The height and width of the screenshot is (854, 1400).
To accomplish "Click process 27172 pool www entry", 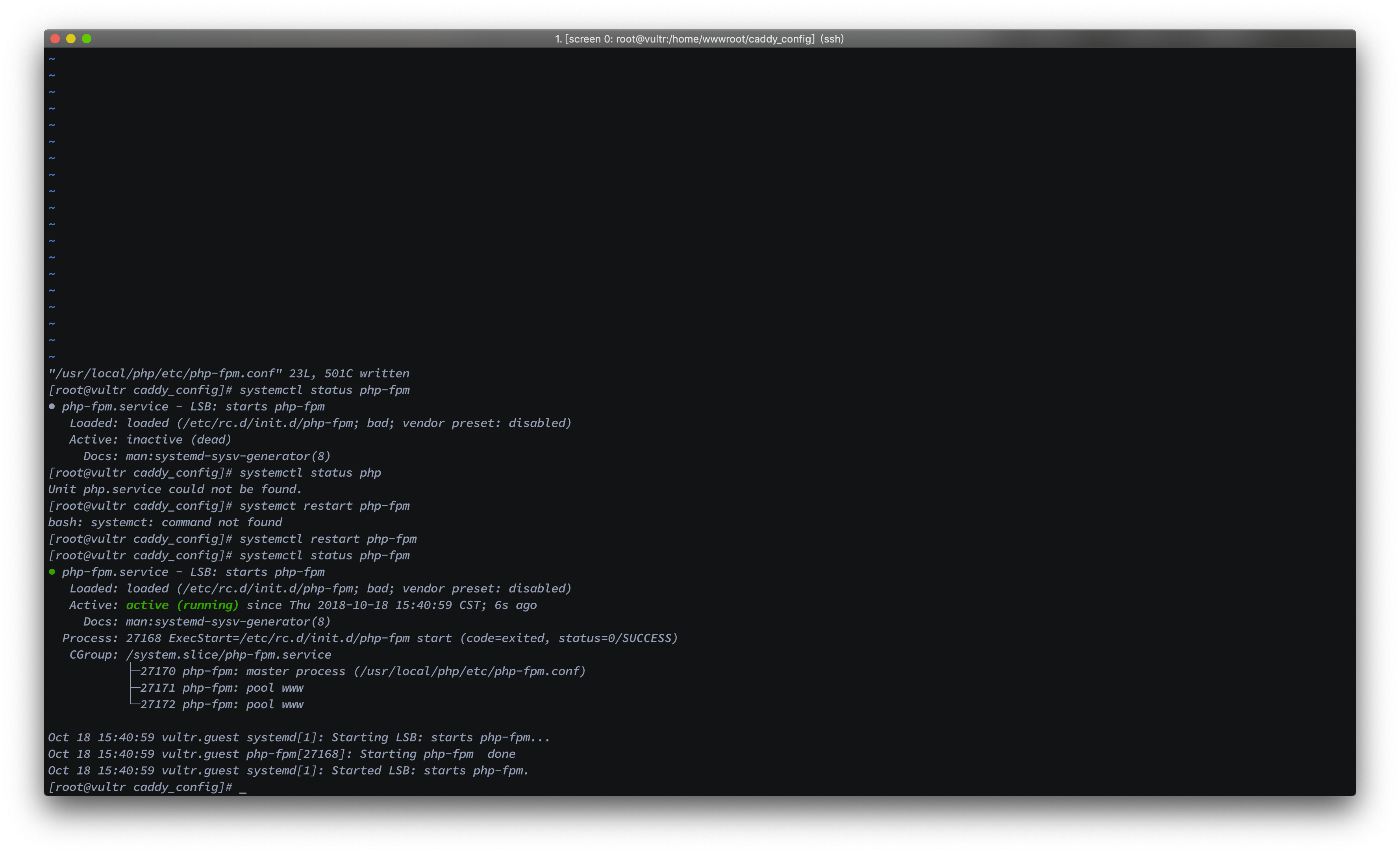I will point(222,704).
